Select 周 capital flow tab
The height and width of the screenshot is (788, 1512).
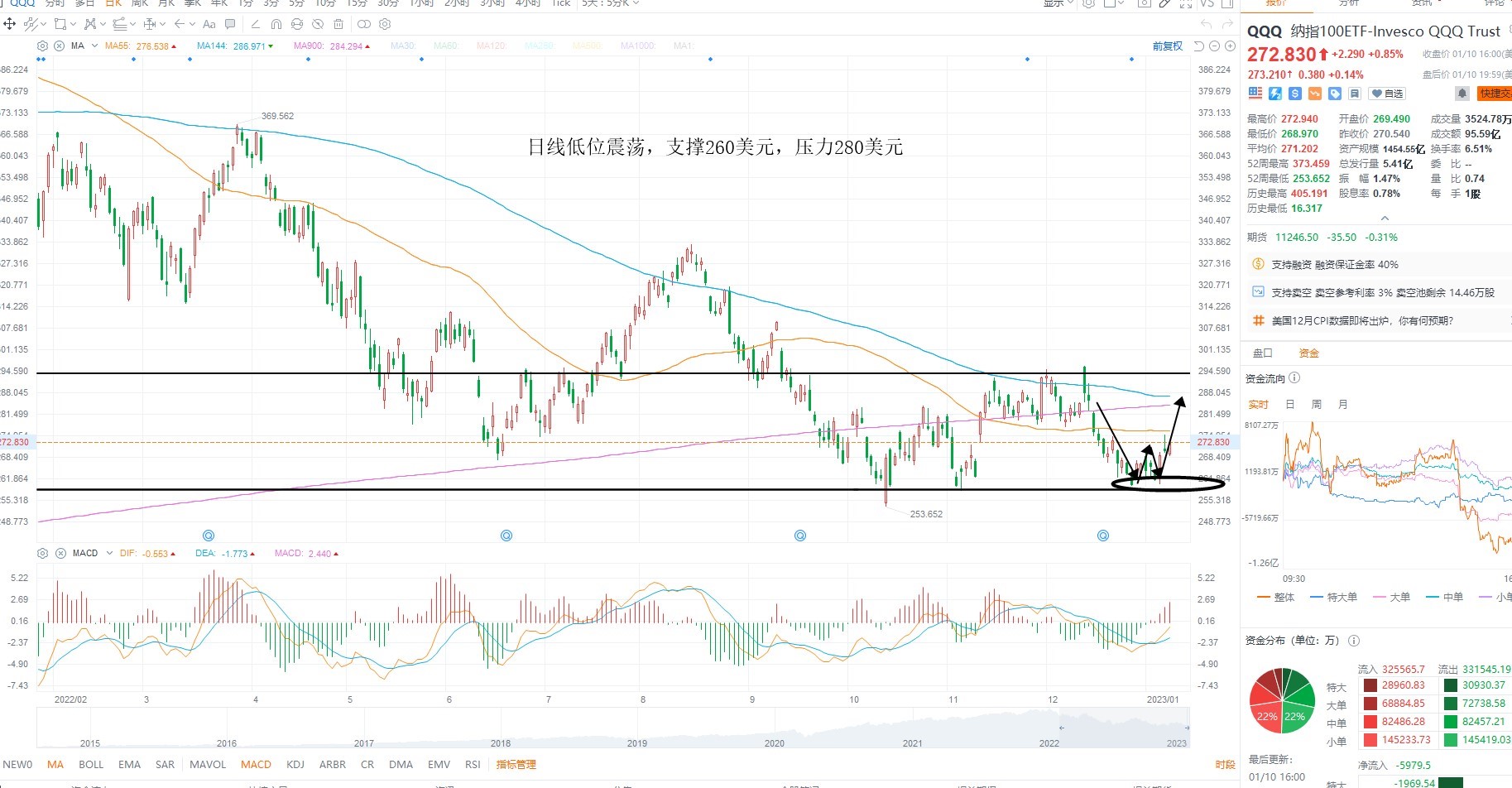[x=1317, y=405]
